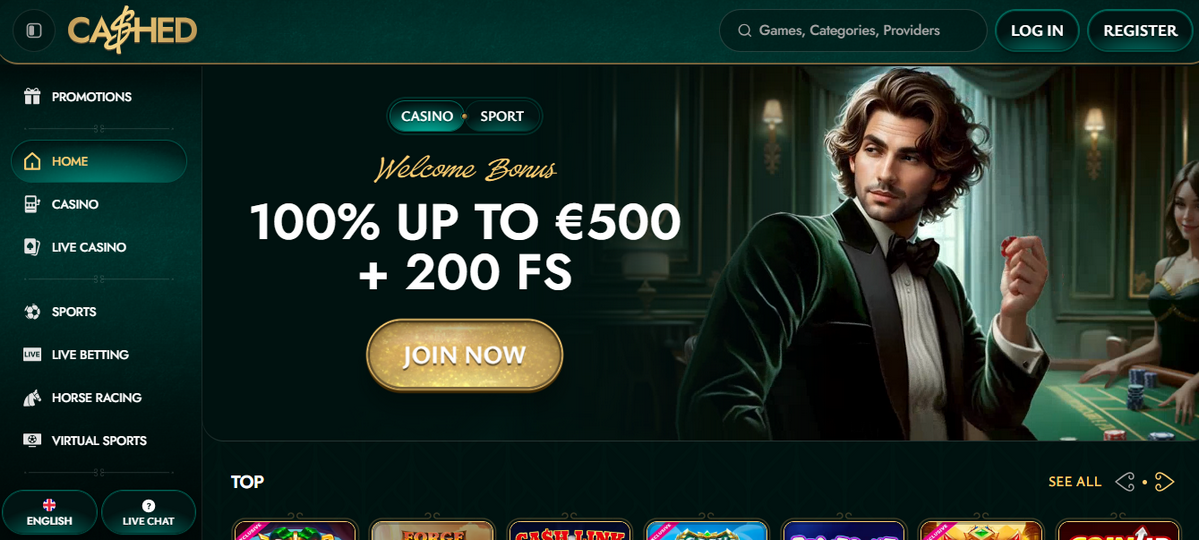Viewport: 1199px width, 540px height.
Task: Open Promotions via the gift icon
Action: point(32,96)
